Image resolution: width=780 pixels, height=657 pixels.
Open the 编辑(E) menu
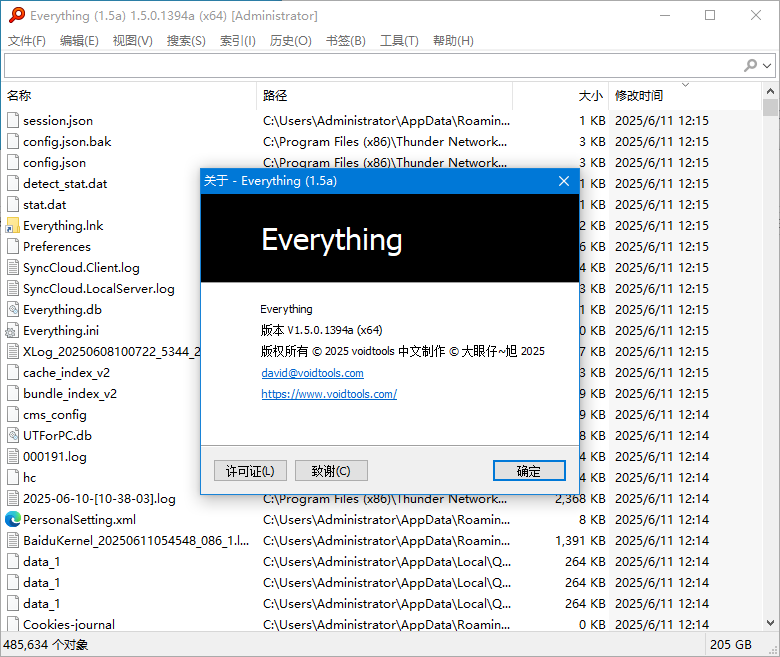(x=79, y=41)
